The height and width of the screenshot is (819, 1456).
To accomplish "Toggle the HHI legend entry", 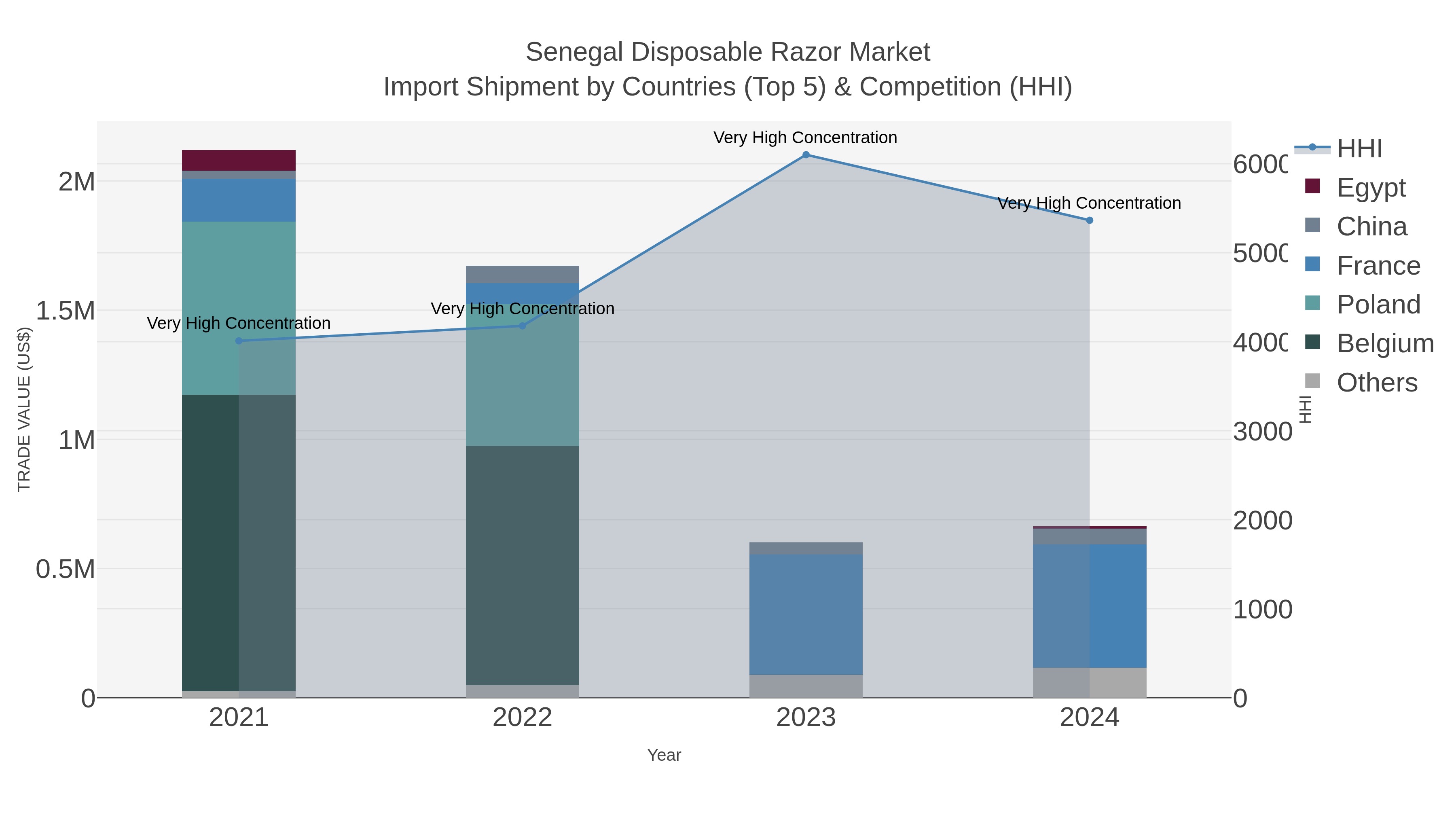I will [x=1338, y=148].
